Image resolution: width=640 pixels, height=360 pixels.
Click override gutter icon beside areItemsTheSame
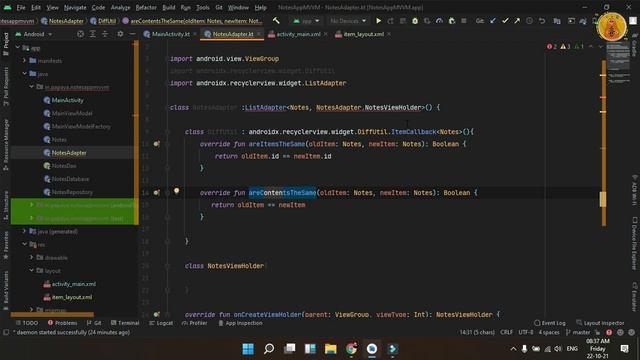click(156, 144)
